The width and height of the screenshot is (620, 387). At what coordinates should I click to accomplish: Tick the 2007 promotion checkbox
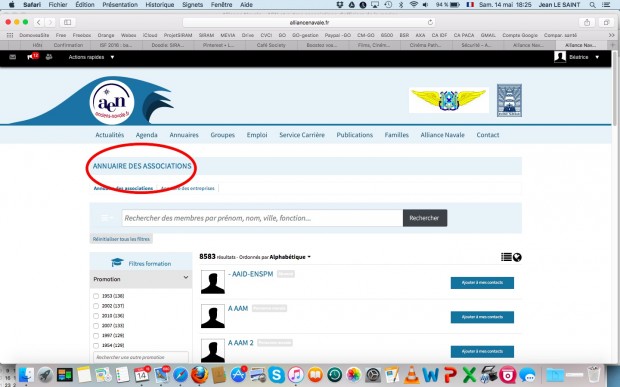click(96, 326)
